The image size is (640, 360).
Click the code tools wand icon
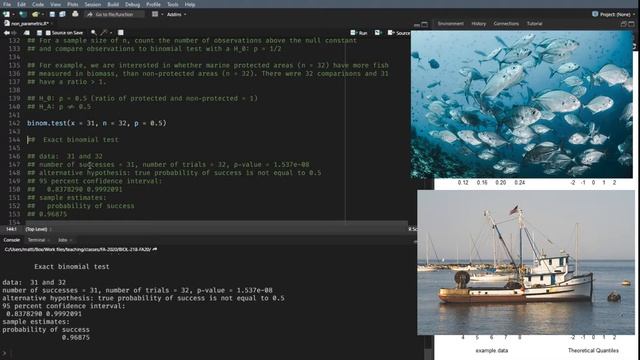point(104,33)
